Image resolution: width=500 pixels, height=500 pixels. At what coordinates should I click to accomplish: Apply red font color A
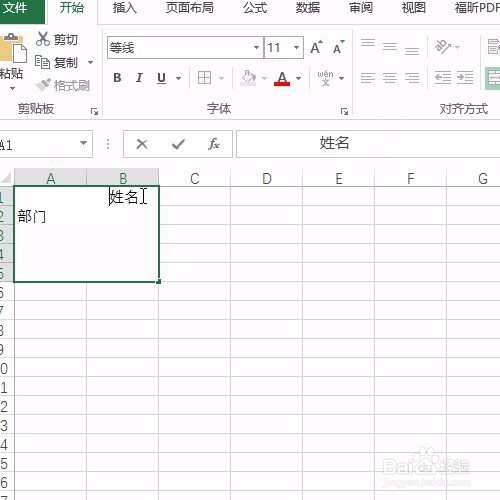pos(282,79)
